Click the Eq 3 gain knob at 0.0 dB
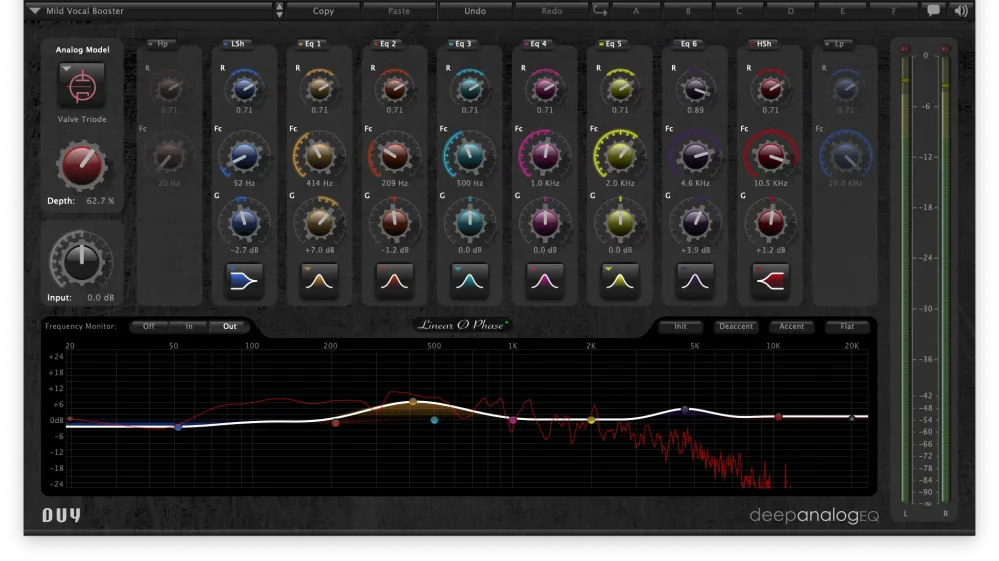 tap(470, 222)
